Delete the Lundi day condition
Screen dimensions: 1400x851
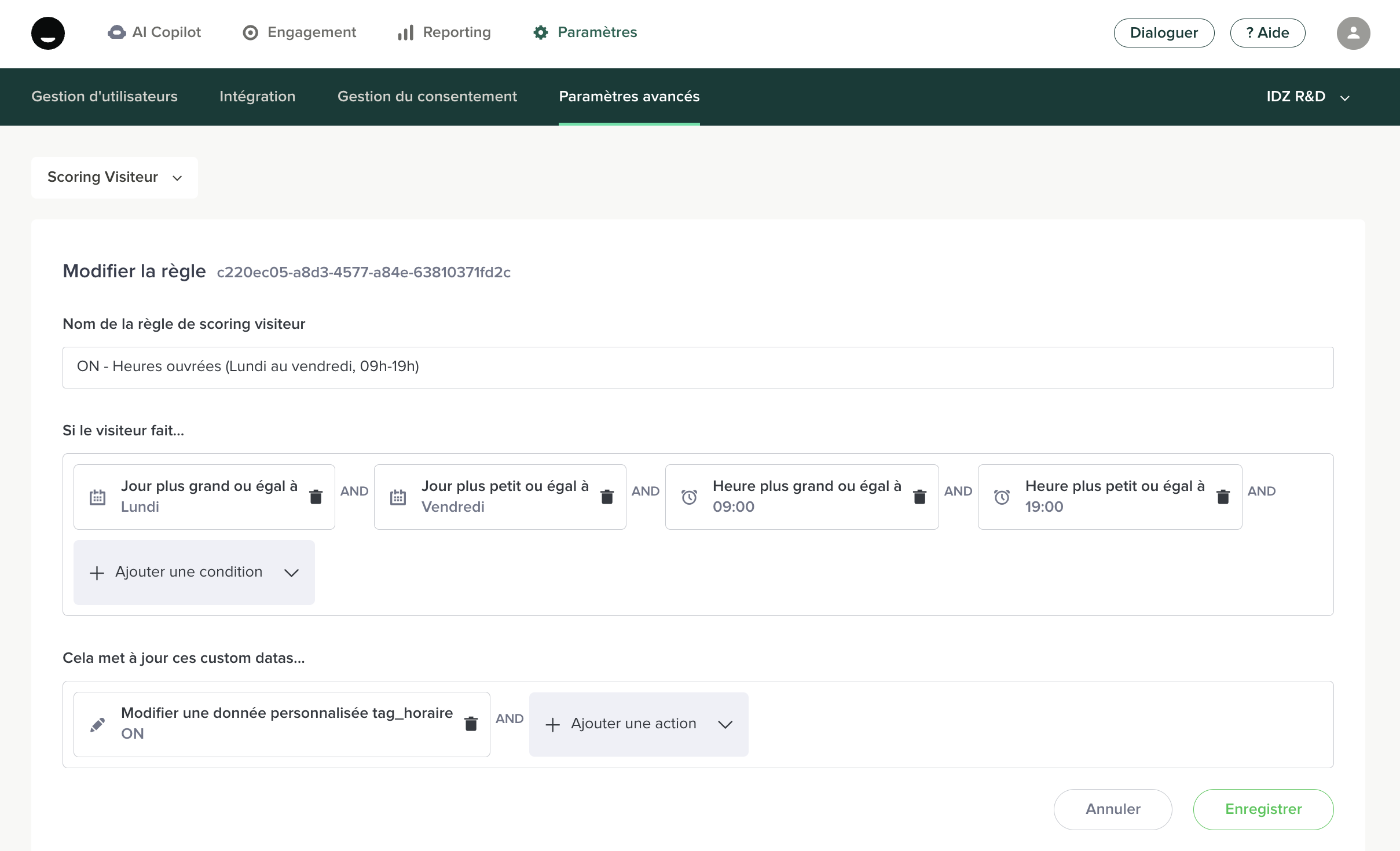click(316, 497)
